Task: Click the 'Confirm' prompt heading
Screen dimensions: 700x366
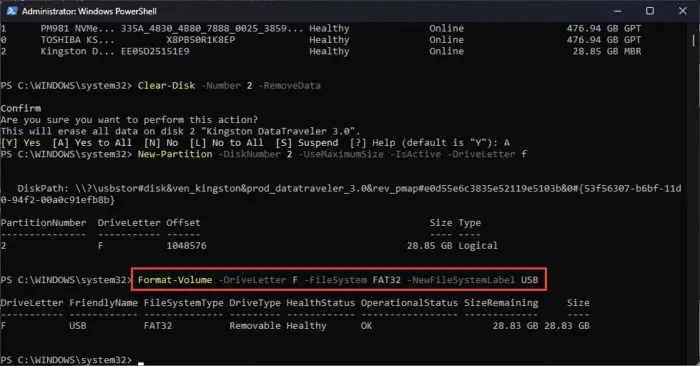Action: (x=21, y=108)
